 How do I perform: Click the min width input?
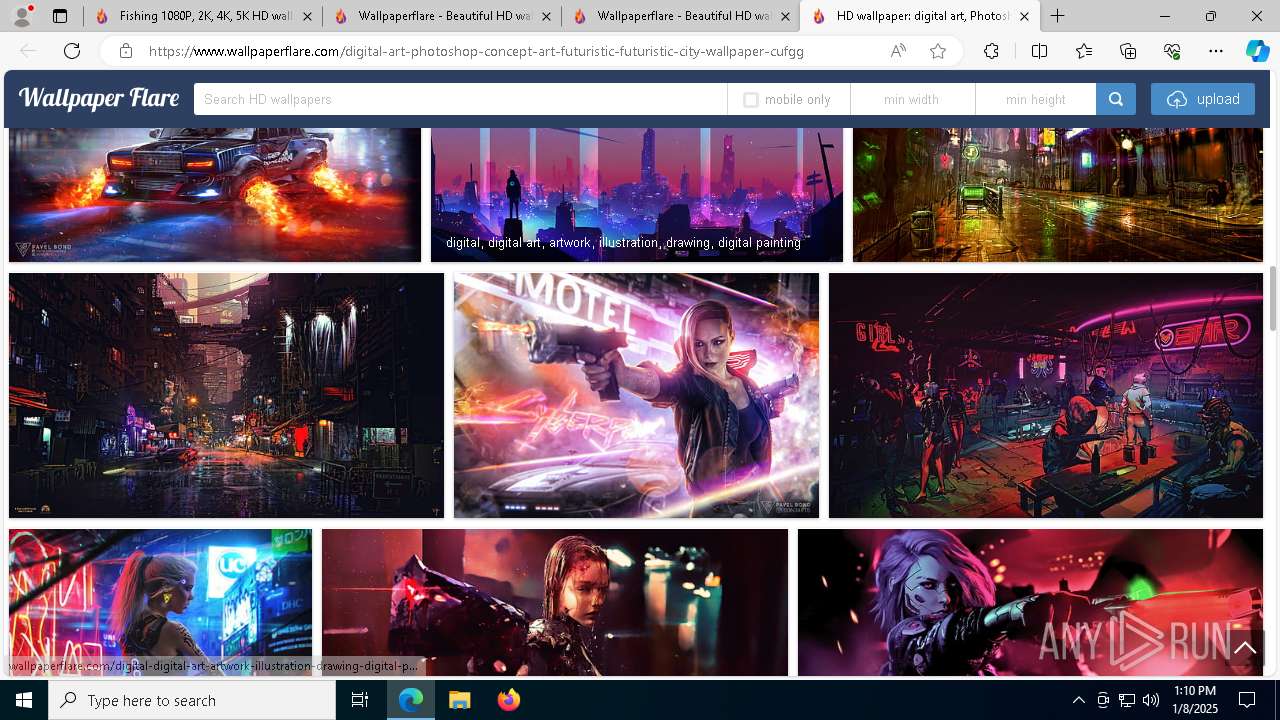pos(912,99)
